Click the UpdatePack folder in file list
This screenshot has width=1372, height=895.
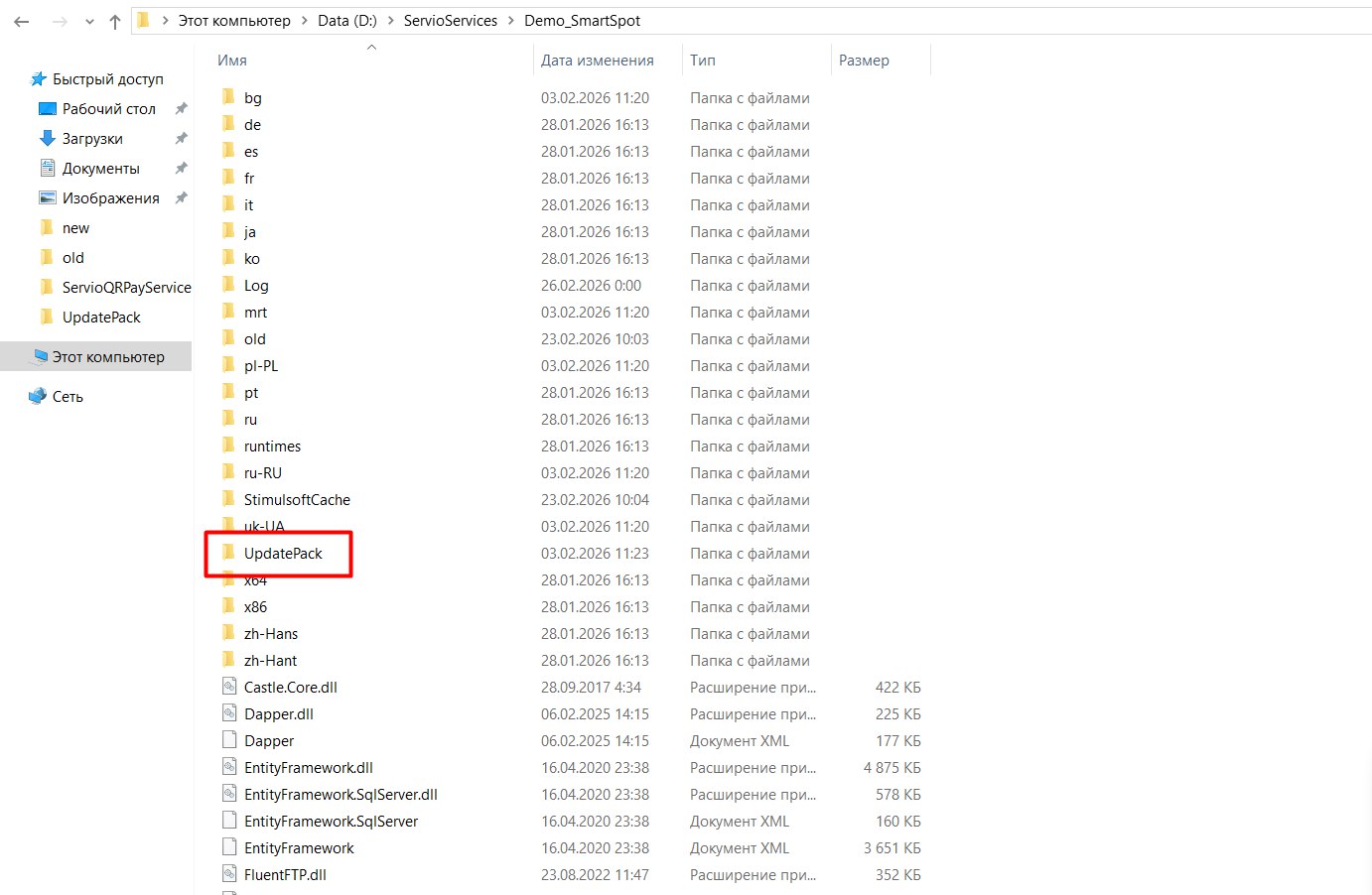point(283,554)
